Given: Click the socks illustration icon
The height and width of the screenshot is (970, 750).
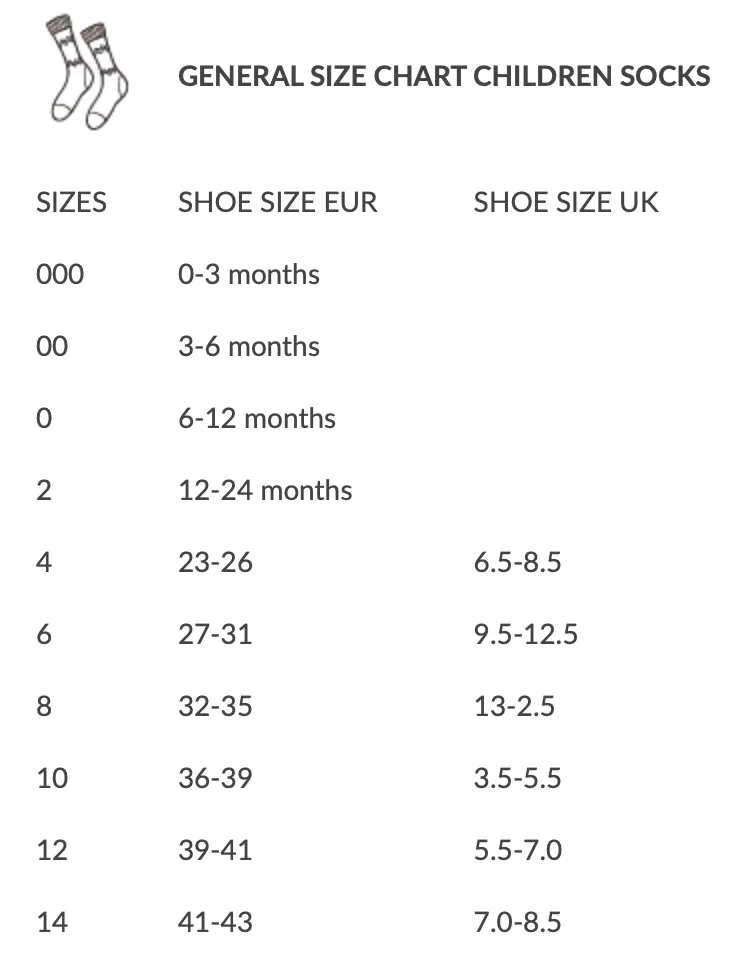Looking at the screenshot, I should coord(87,72).
